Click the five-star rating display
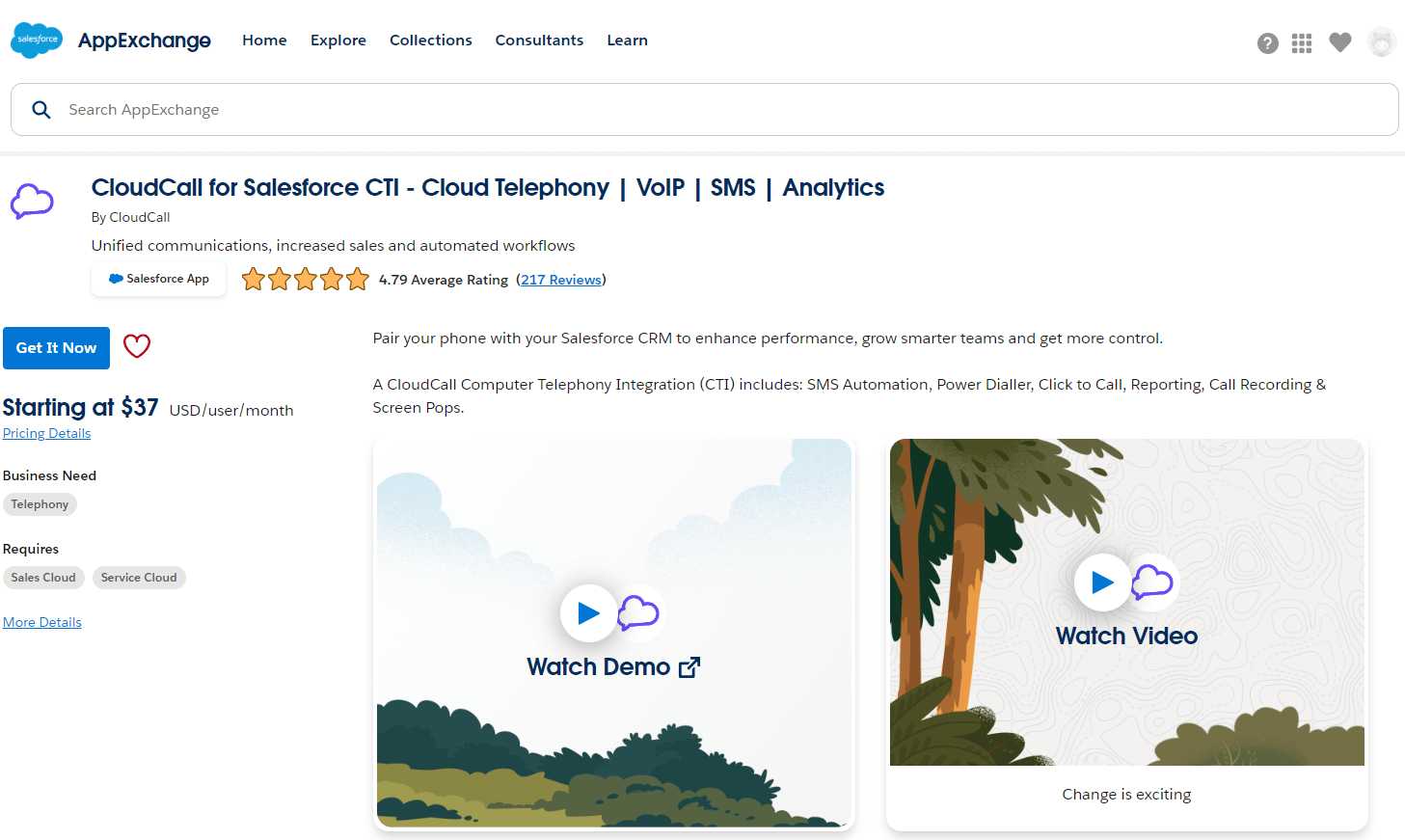This screenshot has width=1405, height=840. [305, 279]
